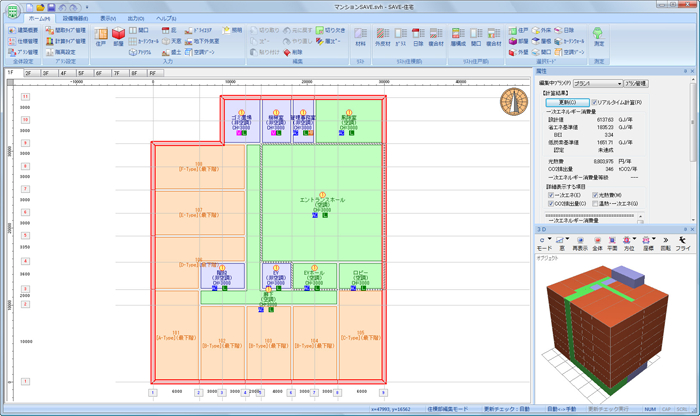The height and width of the screenshot is (416, 700).
Task: Select the 照明 lighting tool
Action: [x=232, y=30]
